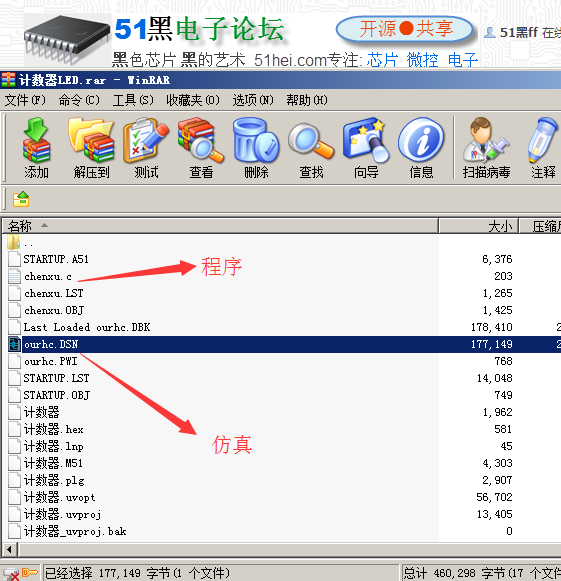
Task: Click the horizontal scrollbar track
Action: pyautogui.click(x=289, y=549)
